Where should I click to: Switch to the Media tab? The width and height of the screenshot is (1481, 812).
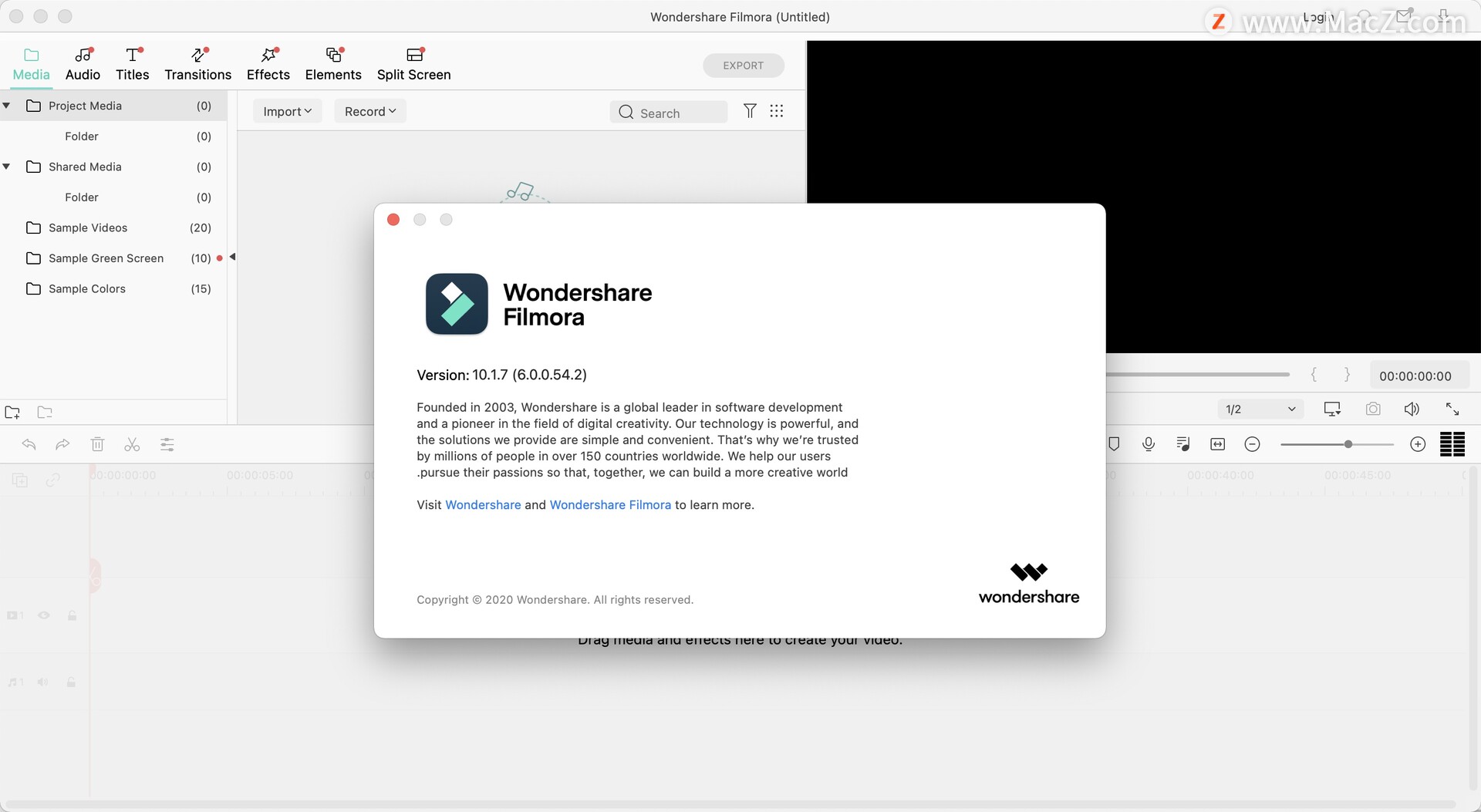(x=31, y=64)
